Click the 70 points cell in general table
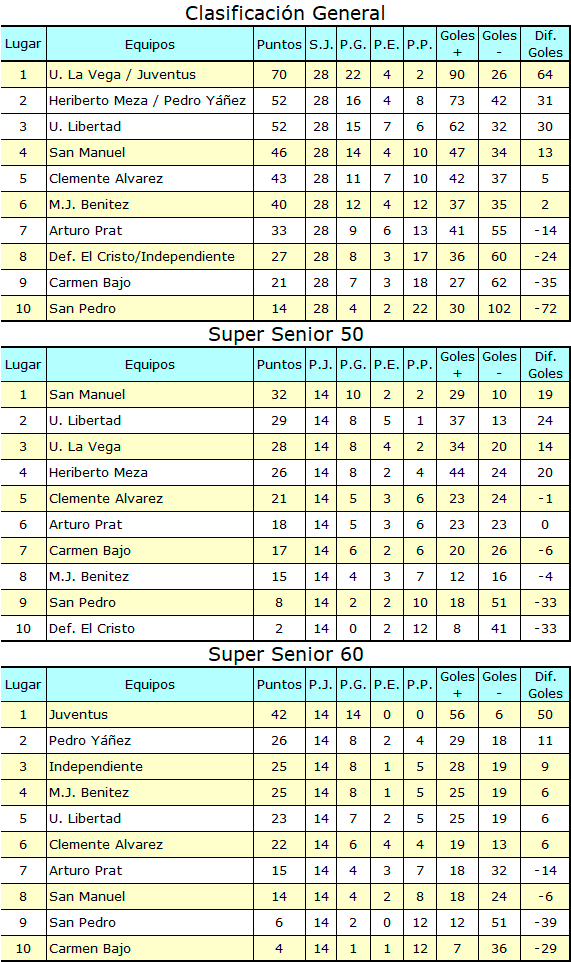 point(279,75)
